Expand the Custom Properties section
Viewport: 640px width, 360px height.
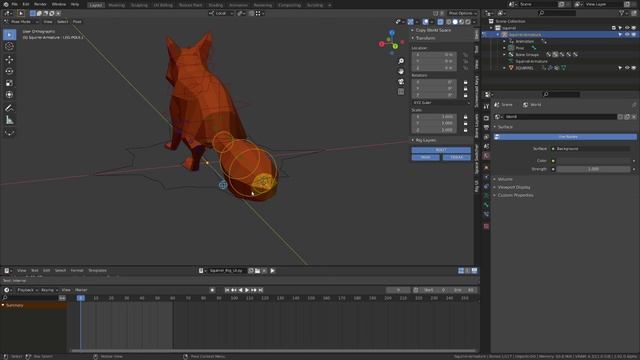pos(515,195)
